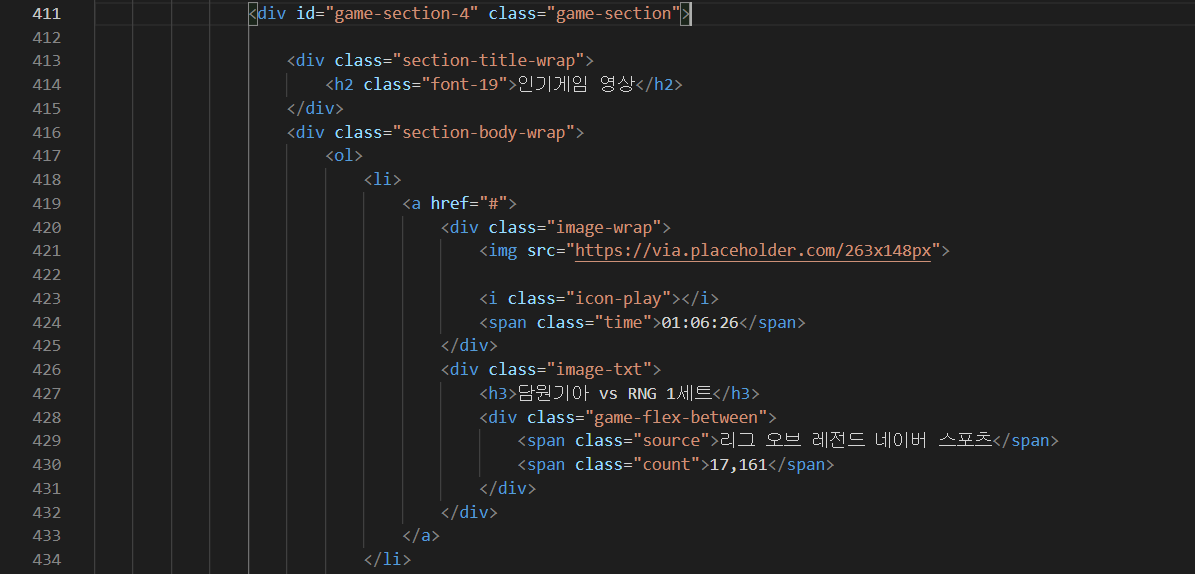Click line number 420 in gutter
1195x574 pixels.
(x=47, y=227)
